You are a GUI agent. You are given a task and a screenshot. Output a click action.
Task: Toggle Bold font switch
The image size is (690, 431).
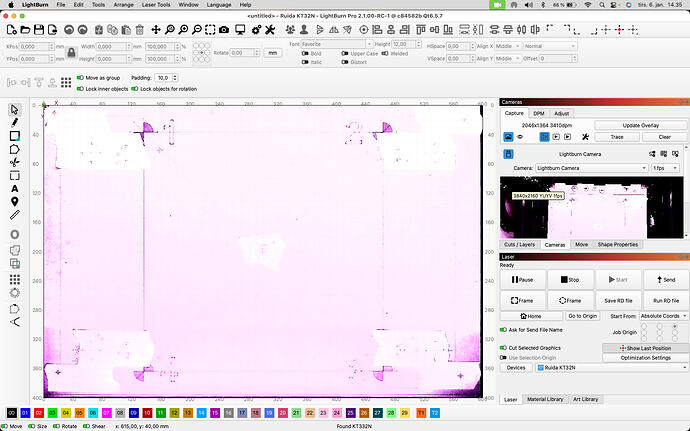click(305, 54)
